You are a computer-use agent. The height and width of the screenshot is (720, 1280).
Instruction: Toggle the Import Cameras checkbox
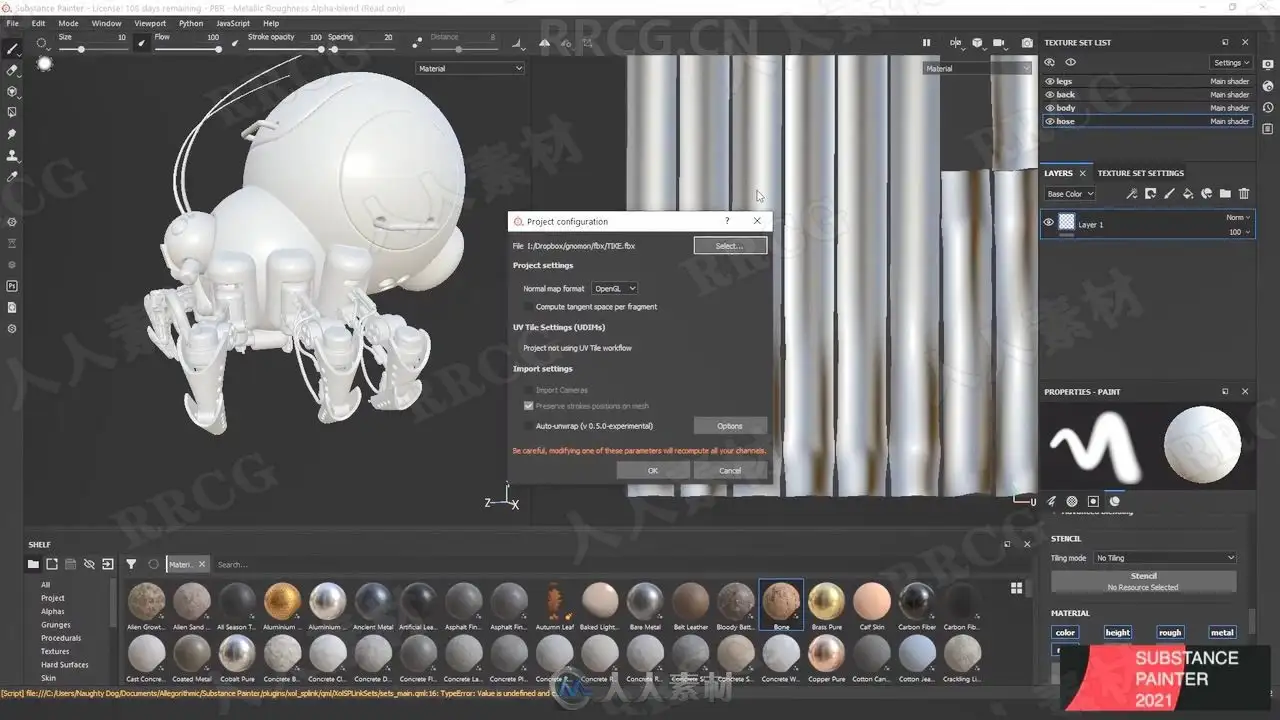[x=528, y=390]
